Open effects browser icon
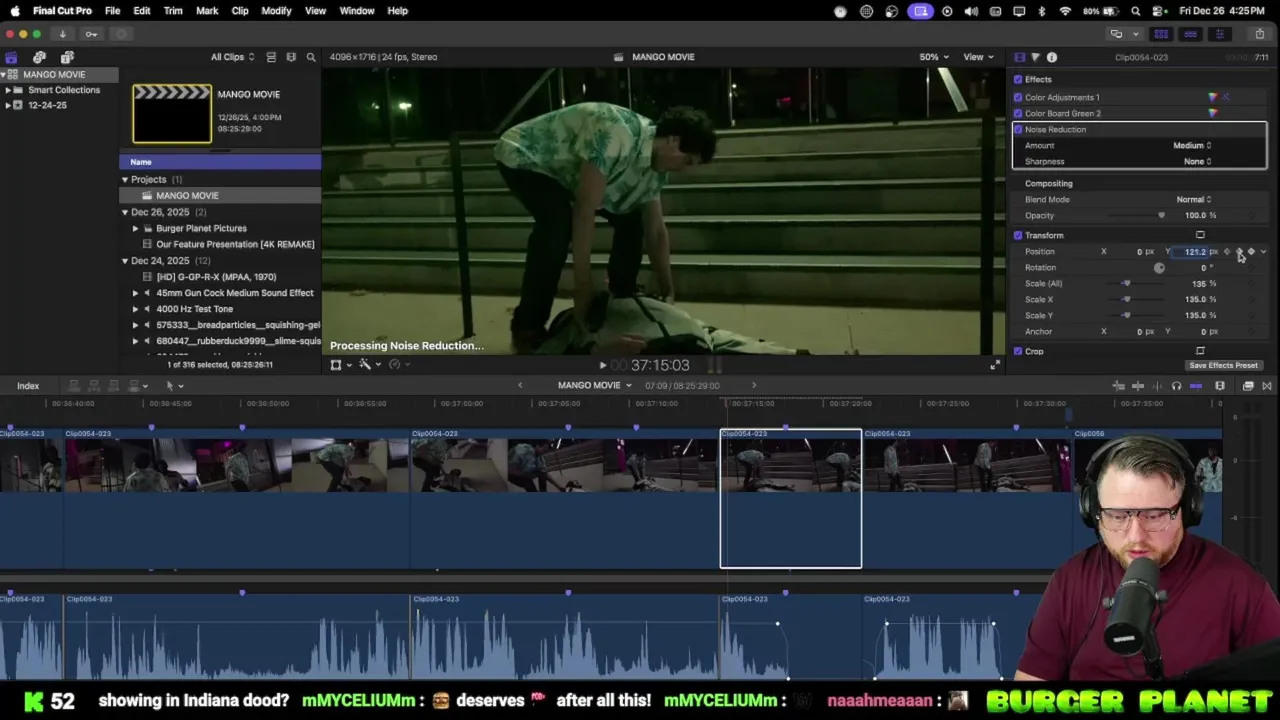1280x720 pixels. (1248, 386)
